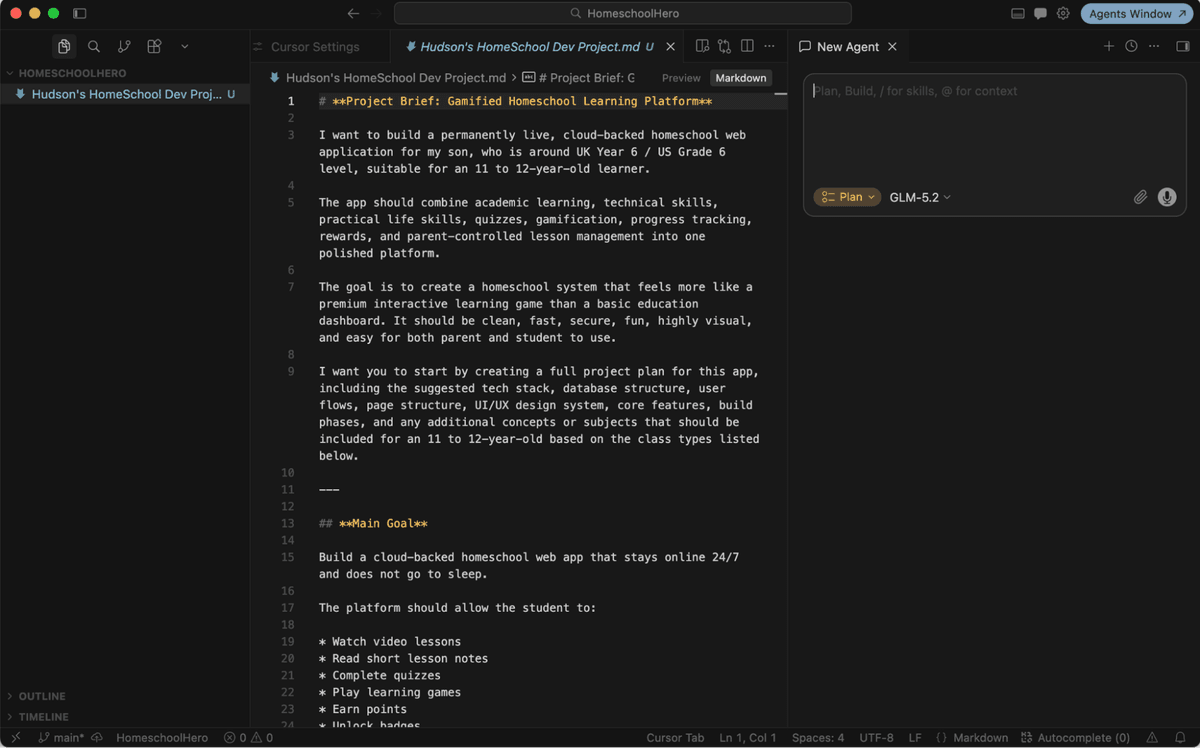Screen dimensions: 1200x748
Task: Click Ln 1, Col 1 status entry
Action: [748, 738]
